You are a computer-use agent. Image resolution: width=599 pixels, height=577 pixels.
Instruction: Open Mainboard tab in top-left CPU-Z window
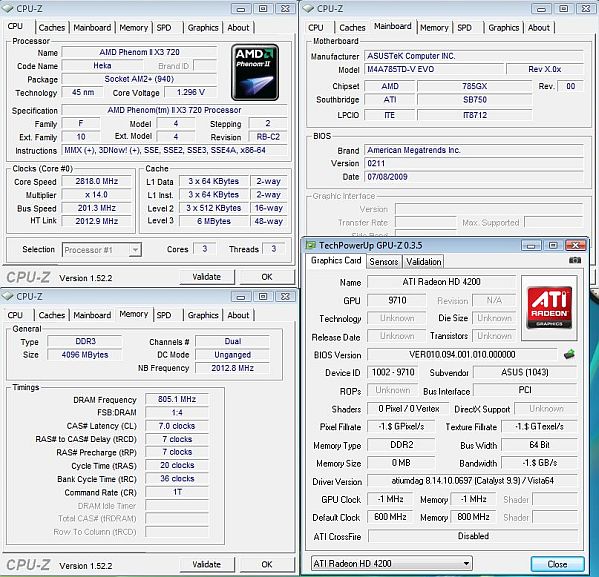pyautogui.click(x=92, y=28)
